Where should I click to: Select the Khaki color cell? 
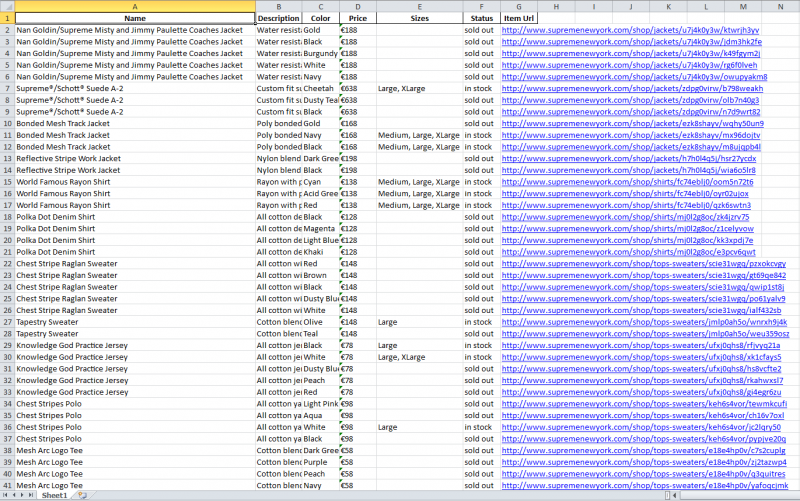[321, 252]
